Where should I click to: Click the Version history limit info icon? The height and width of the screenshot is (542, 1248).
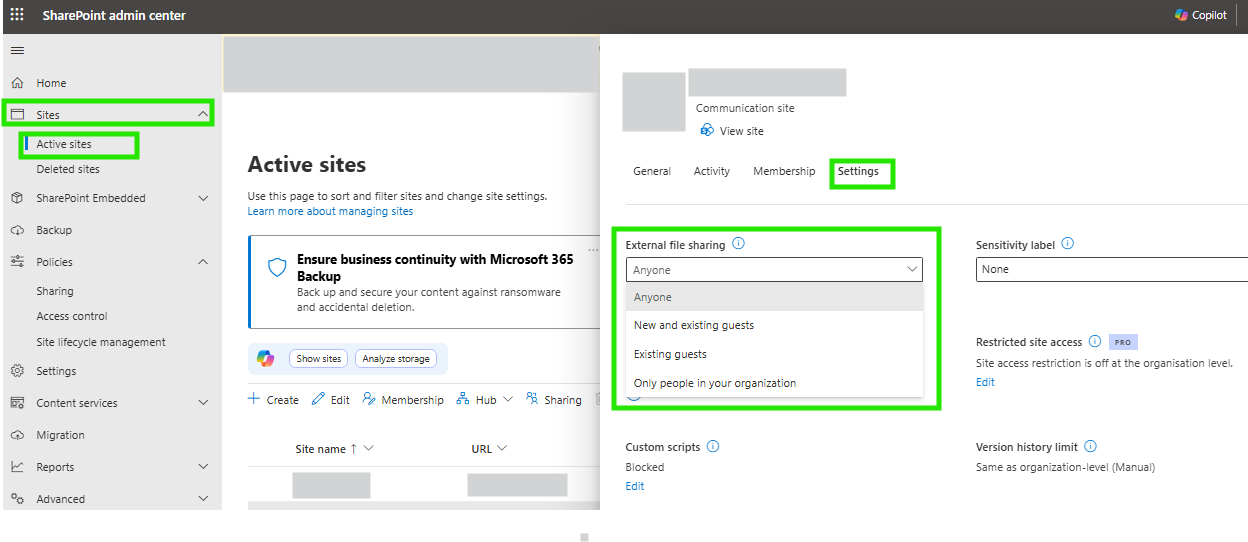(1090, 446)
